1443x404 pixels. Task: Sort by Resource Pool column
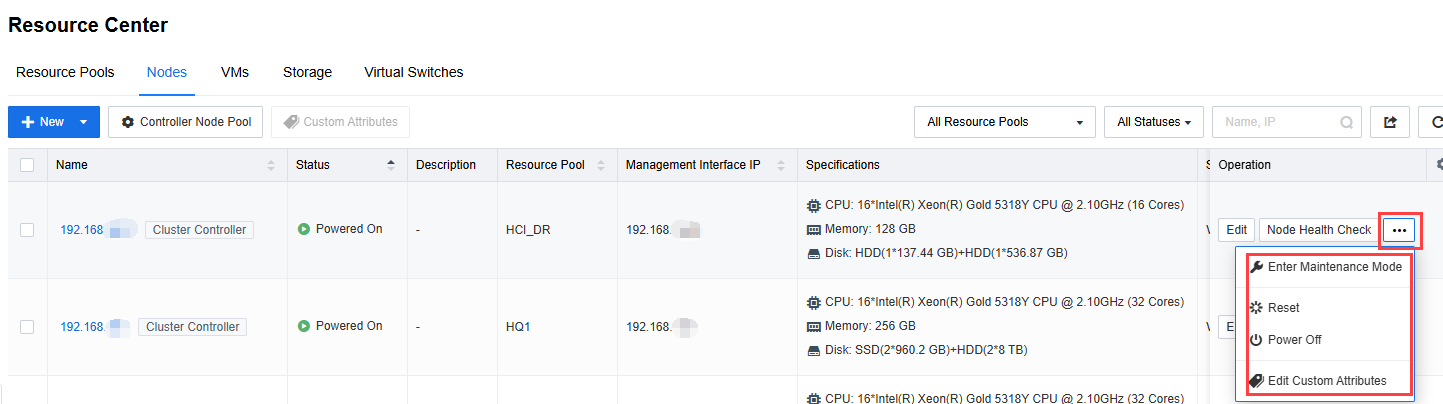point(600,165)
